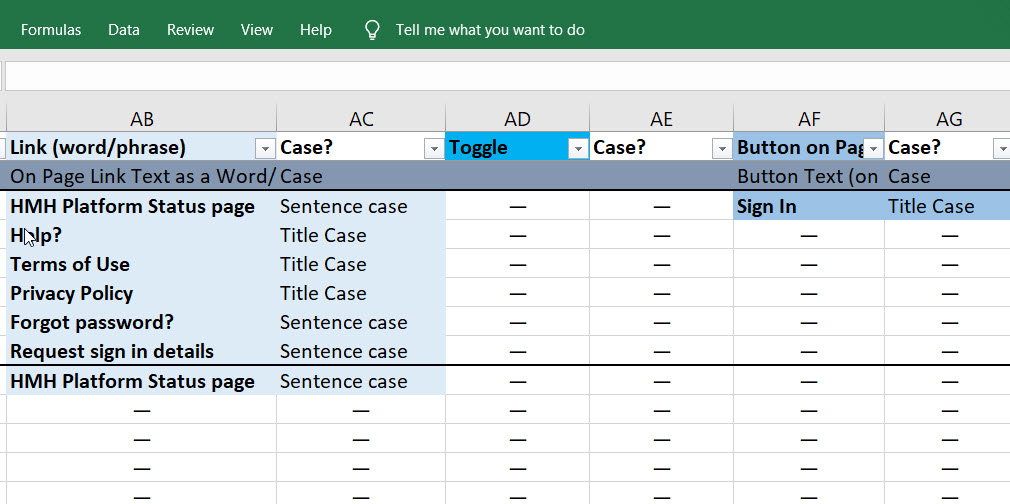Click the Tell Me lightbulb icon

372,30
